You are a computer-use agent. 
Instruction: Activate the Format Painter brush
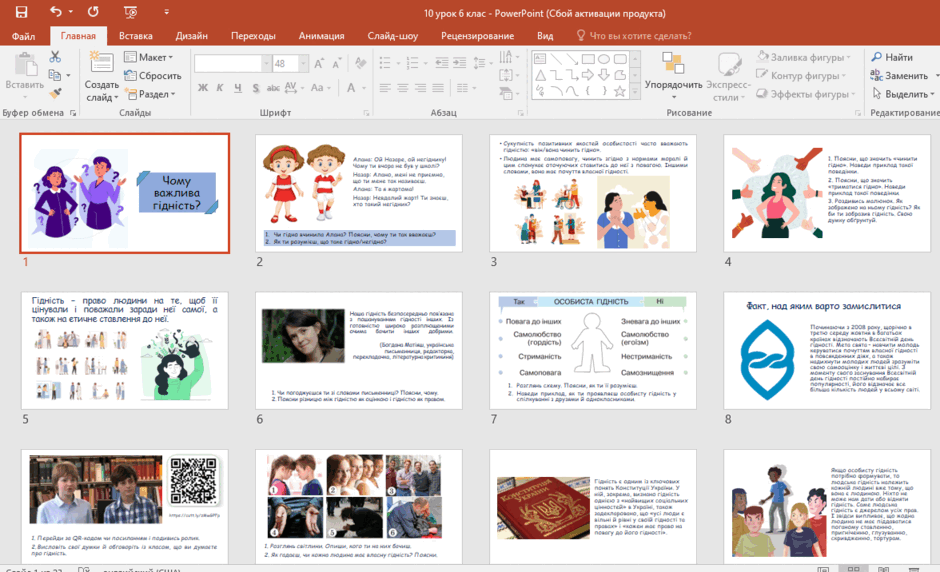(x=55, y=94)
